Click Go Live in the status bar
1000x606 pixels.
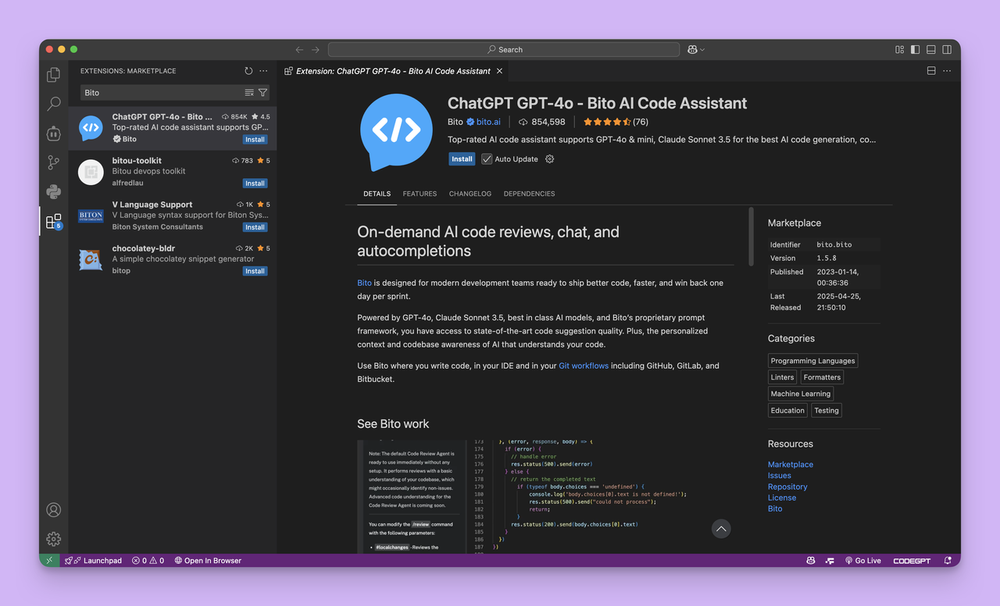(863, 560)
